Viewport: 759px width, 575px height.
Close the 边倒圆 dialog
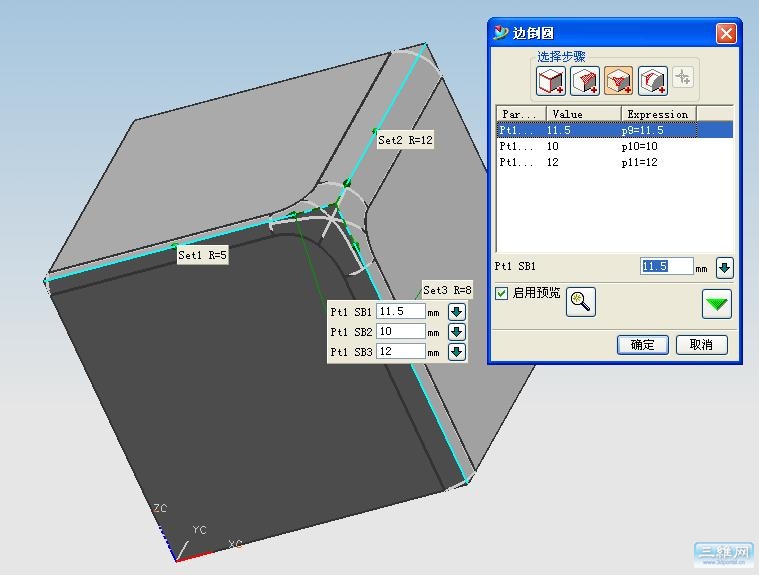point(726,33)
